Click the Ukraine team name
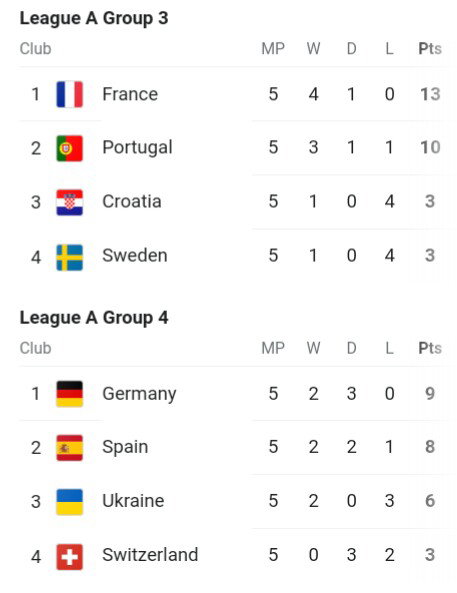457x593 pixels. 134,501
